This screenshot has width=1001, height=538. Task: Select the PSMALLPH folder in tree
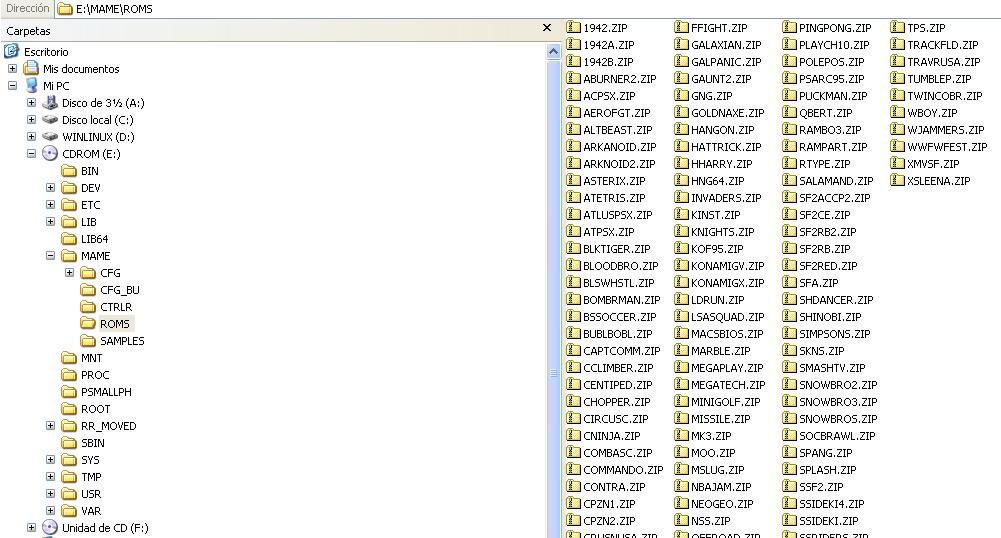coord(106,392)
